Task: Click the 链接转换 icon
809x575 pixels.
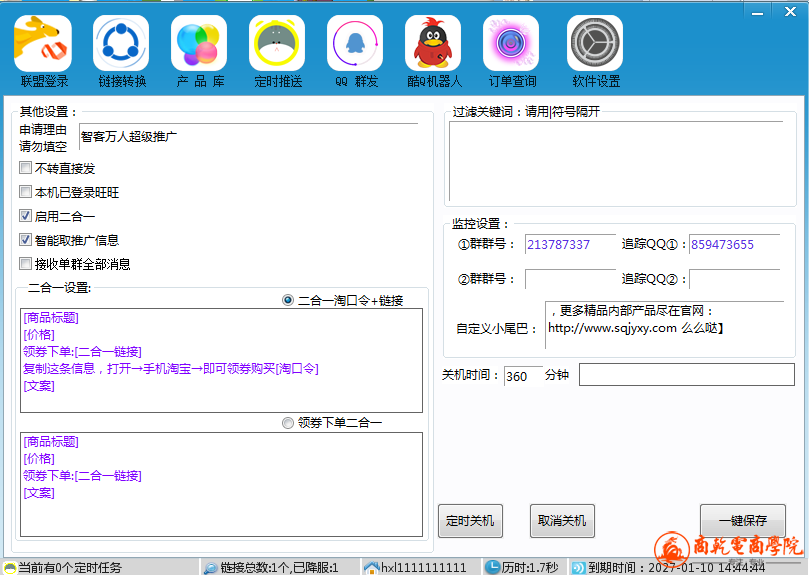Action: 121,44
